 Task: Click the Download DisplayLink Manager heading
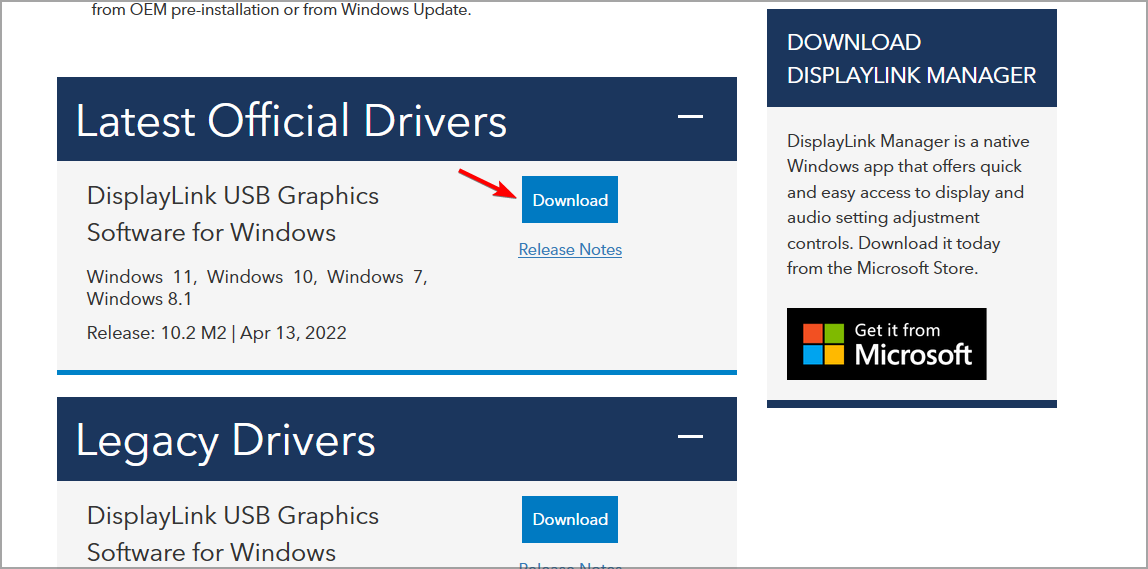[912, 59]
